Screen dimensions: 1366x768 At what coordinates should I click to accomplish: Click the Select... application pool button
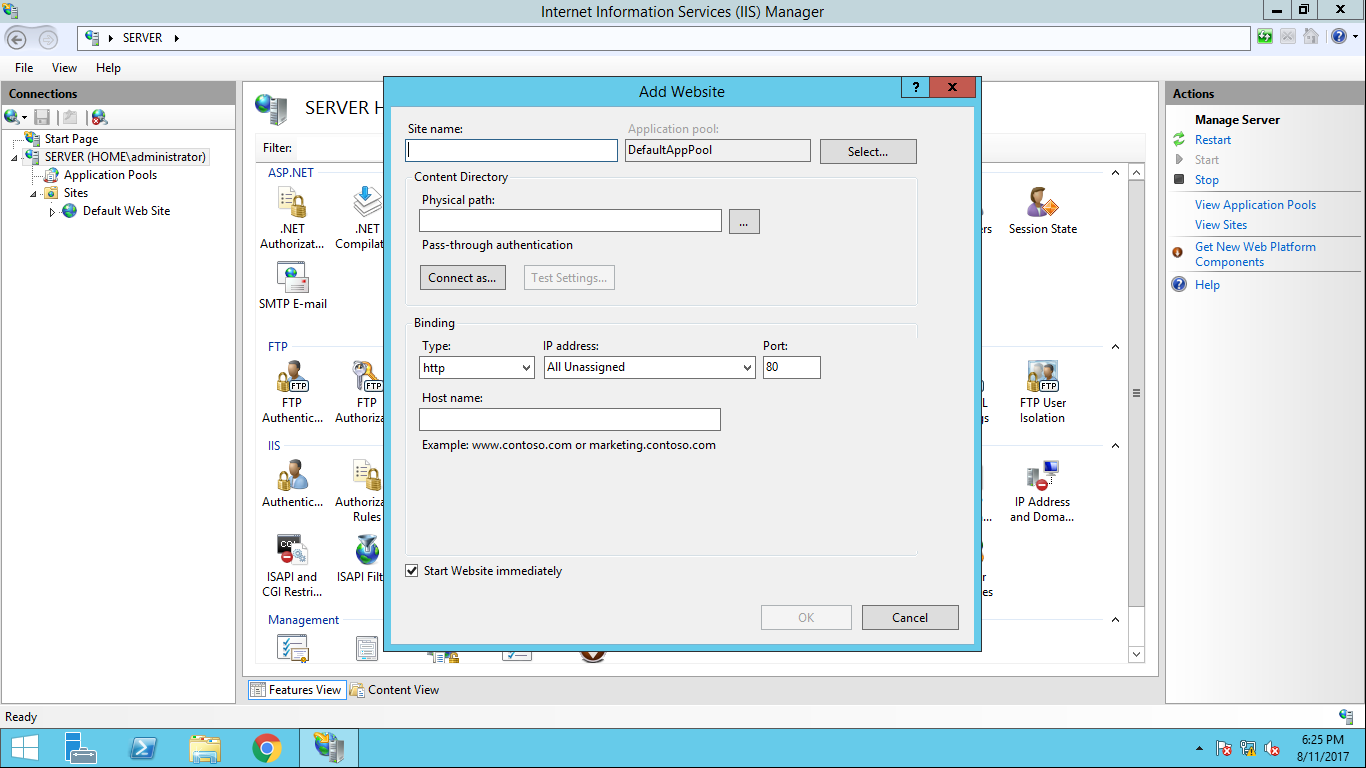point(868,152)
